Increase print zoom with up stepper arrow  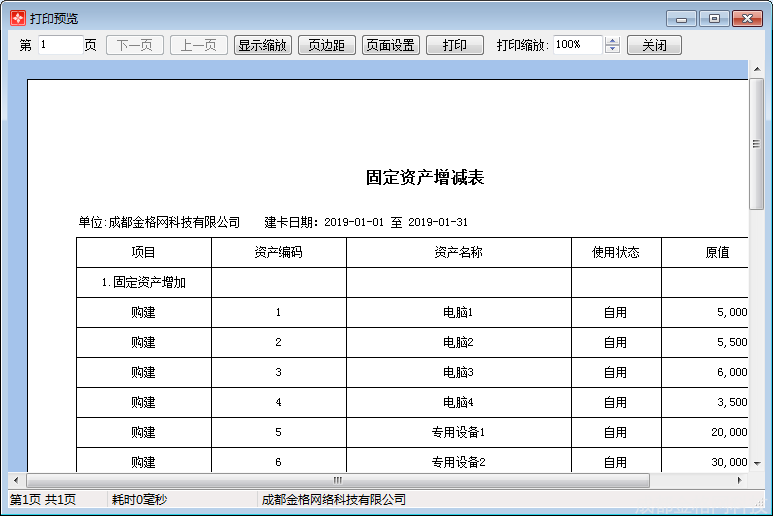click(x=613, y=41)
